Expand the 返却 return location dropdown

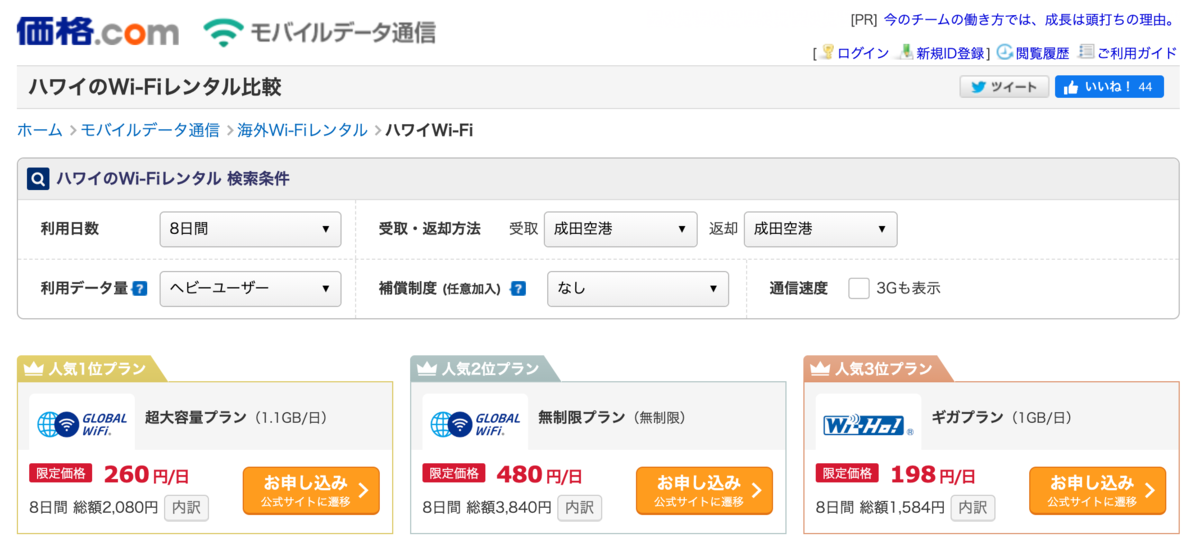coord(820,229)
